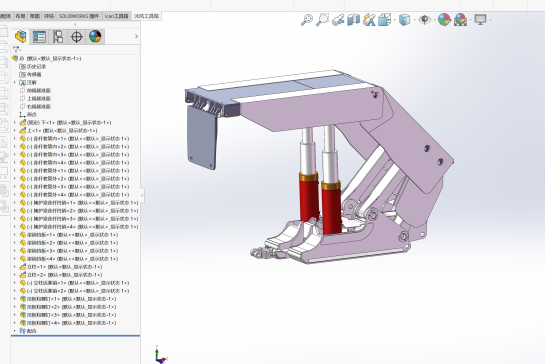Switch to the DisplayManager color-ball tab
Viewport: 545px width, 364px height.
pyautogui.click(x=95, y=37)
